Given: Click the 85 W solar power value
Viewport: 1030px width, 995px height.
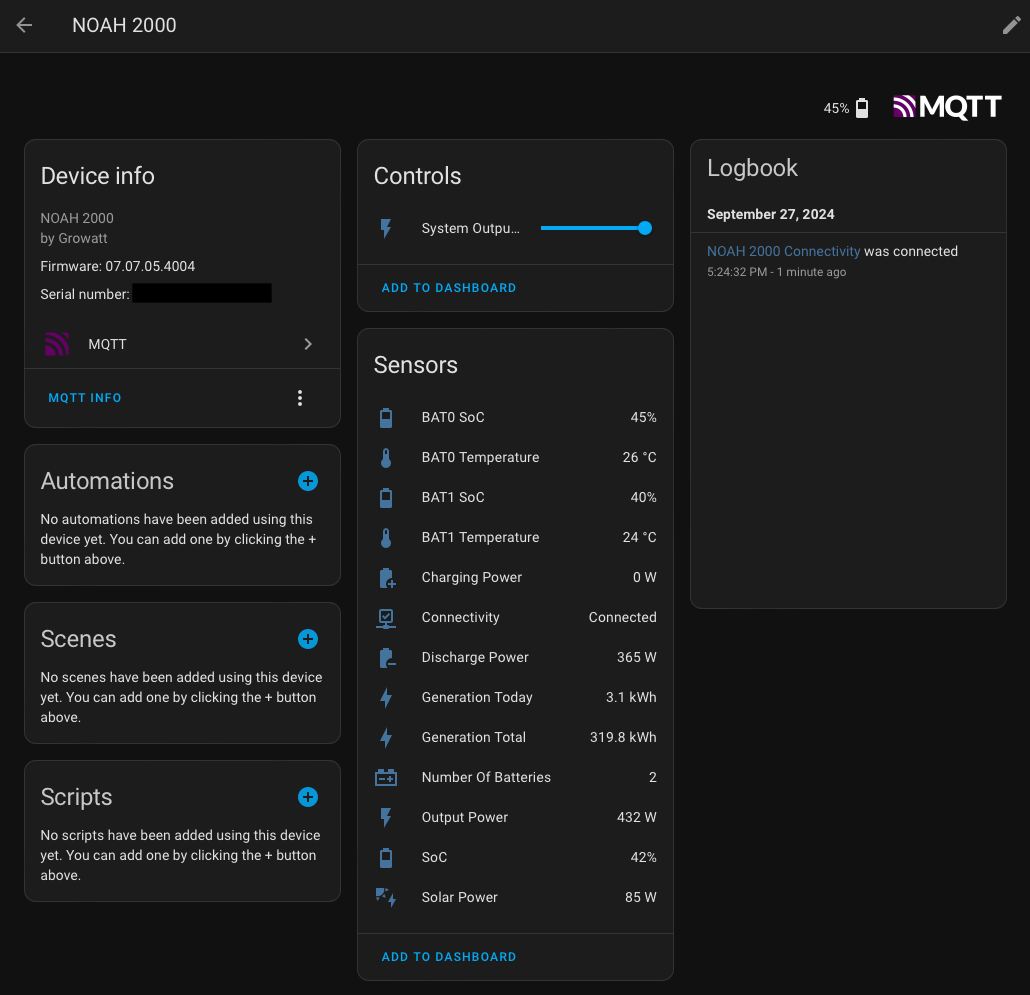Looking at the screenshot, I should [640, 897].
